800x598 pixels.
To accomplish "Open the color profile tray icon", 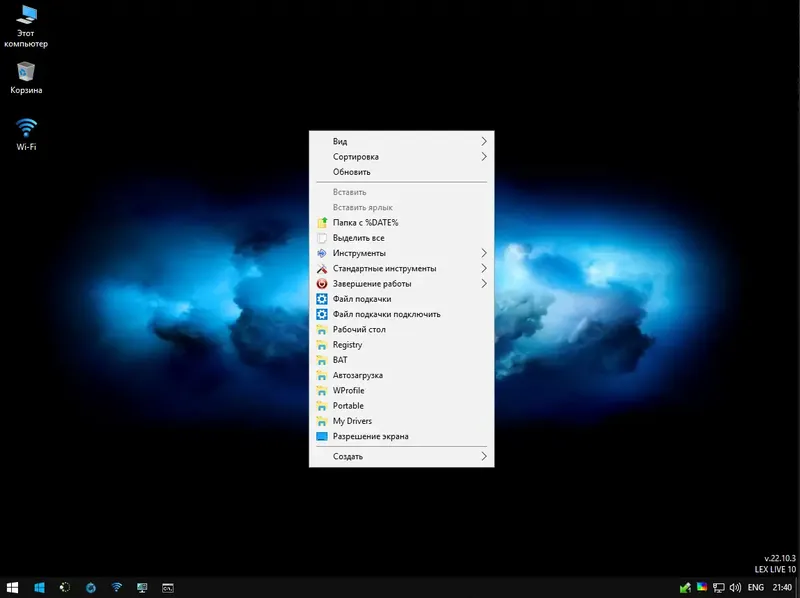I will pos(702,588).
